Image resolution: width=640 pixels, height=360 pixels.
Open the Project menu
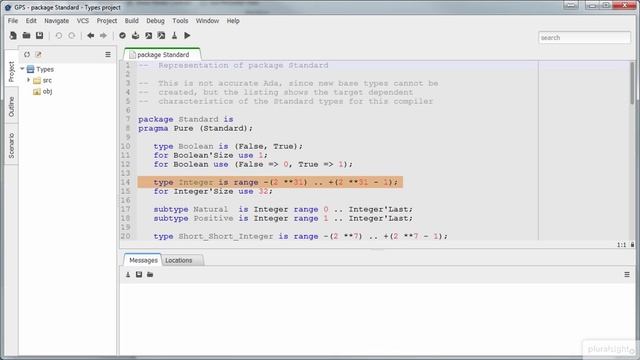coord(107,21)
